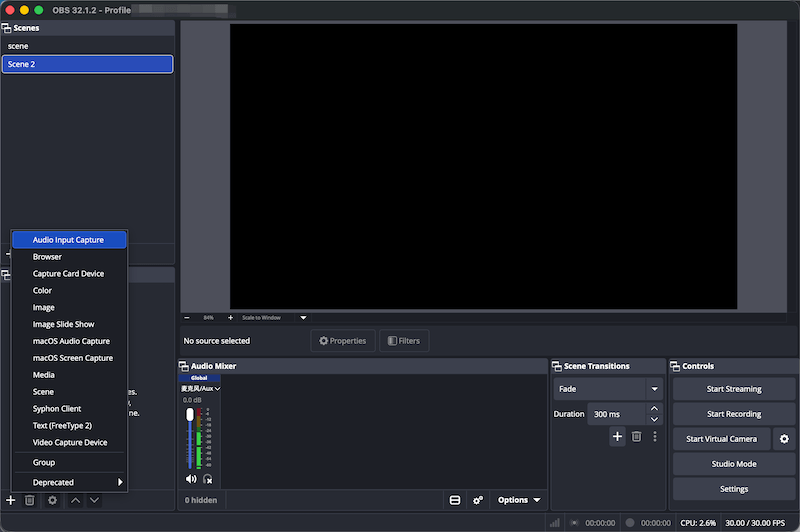Viewport: 800px width, 532px height.
Task: Open virtual camera settings gear icon
Action: 784,439
